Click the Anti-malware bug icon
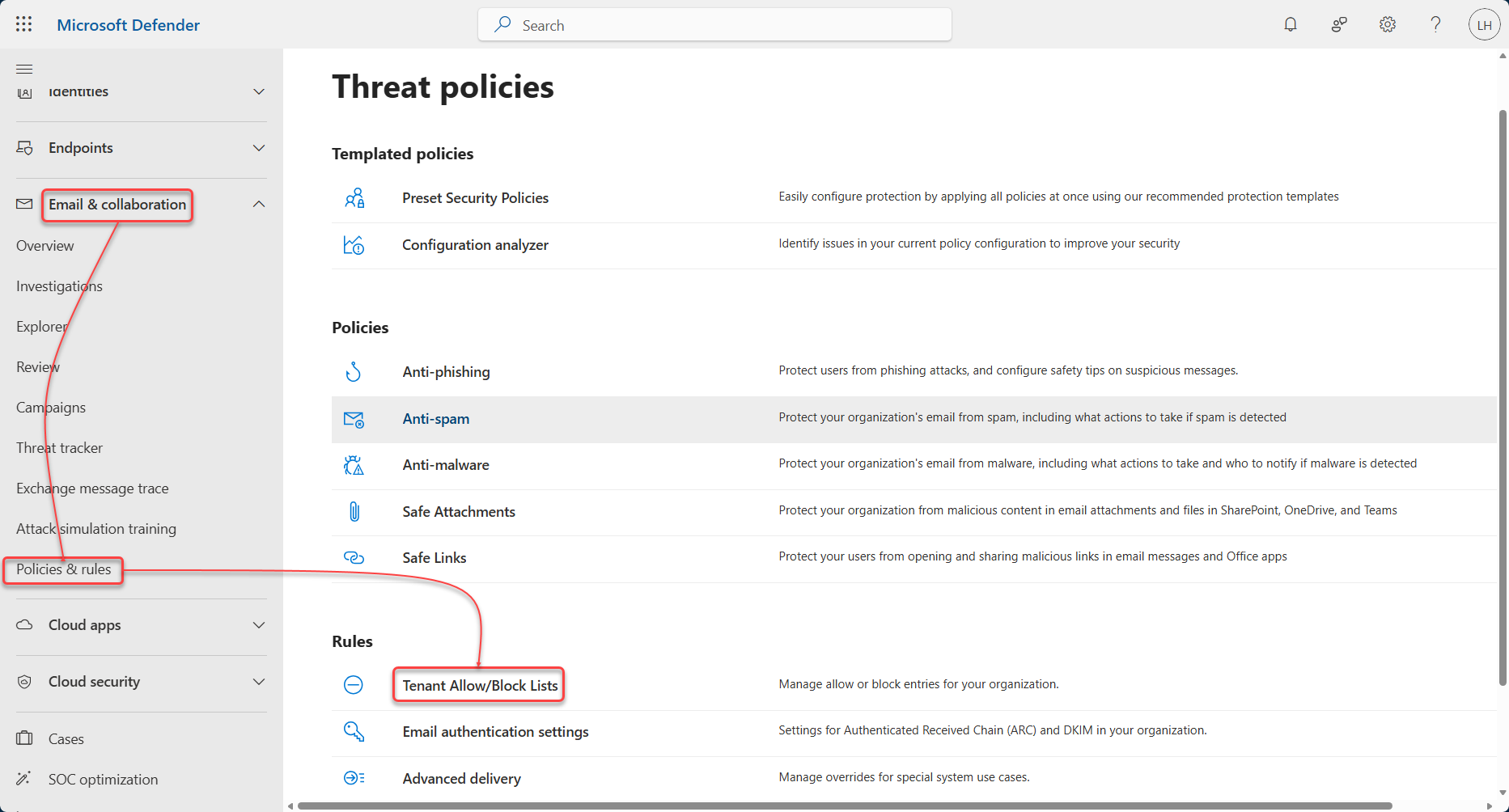This screenshot has width=1509, height=812. (354, 465)
